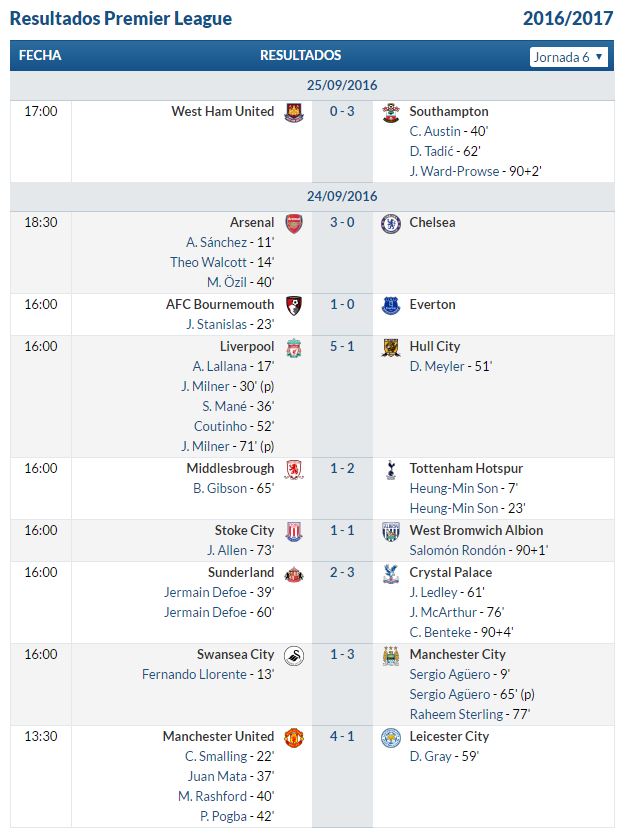
Task: Open the Jornada 6 dropdown
Action: (x=569, y=57)
